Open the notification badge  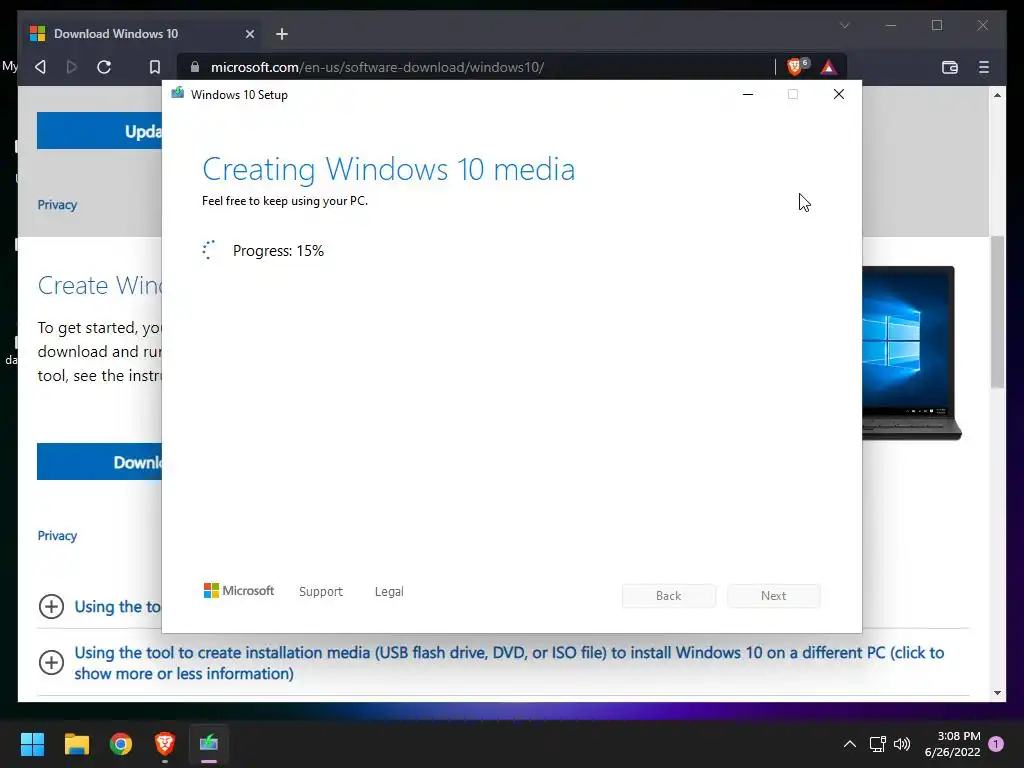click(x=996, y=744)
